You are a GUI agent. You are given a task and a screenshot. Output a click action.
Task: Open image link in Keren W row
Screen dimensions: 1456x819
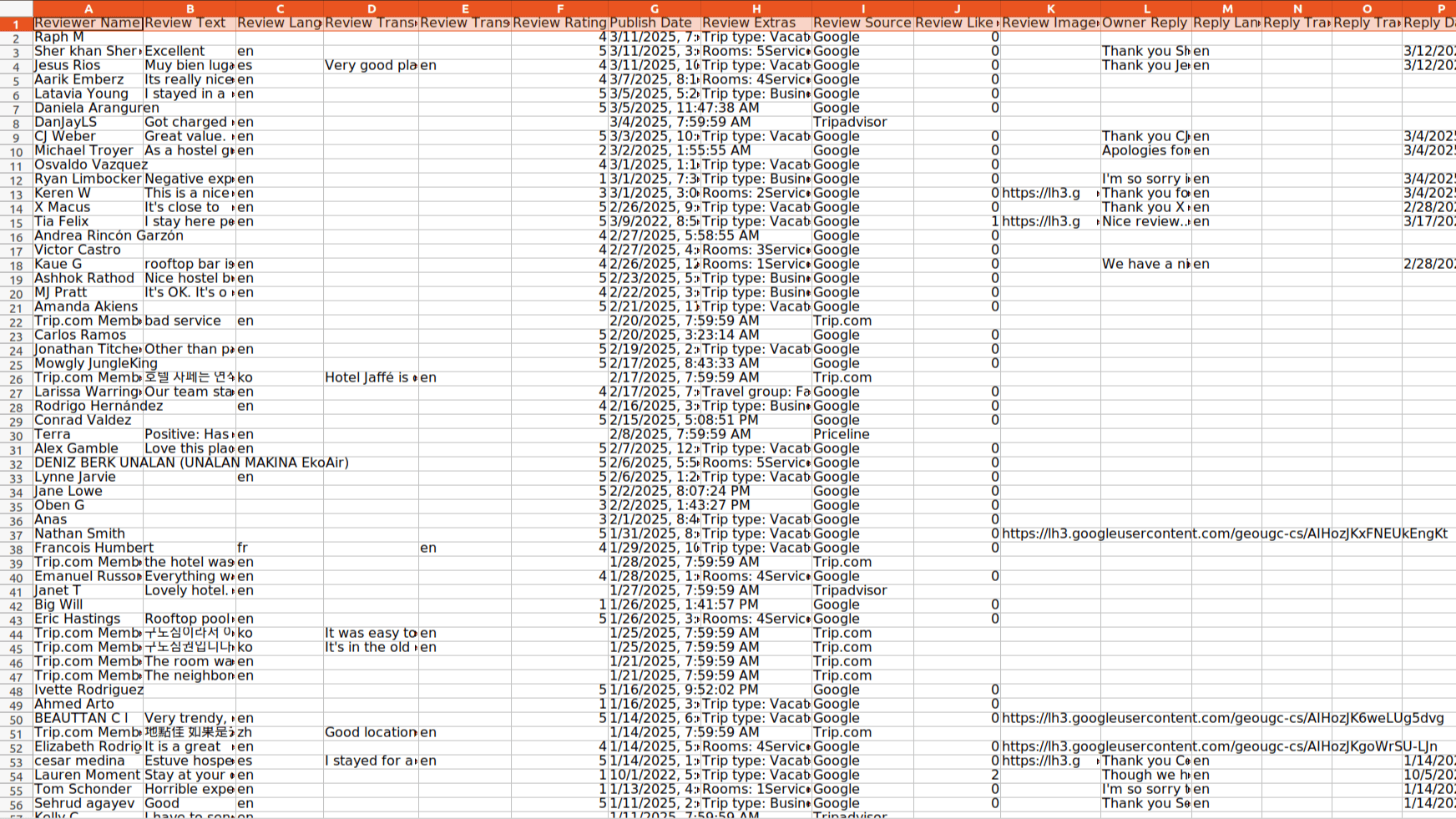click(1050, 193)
